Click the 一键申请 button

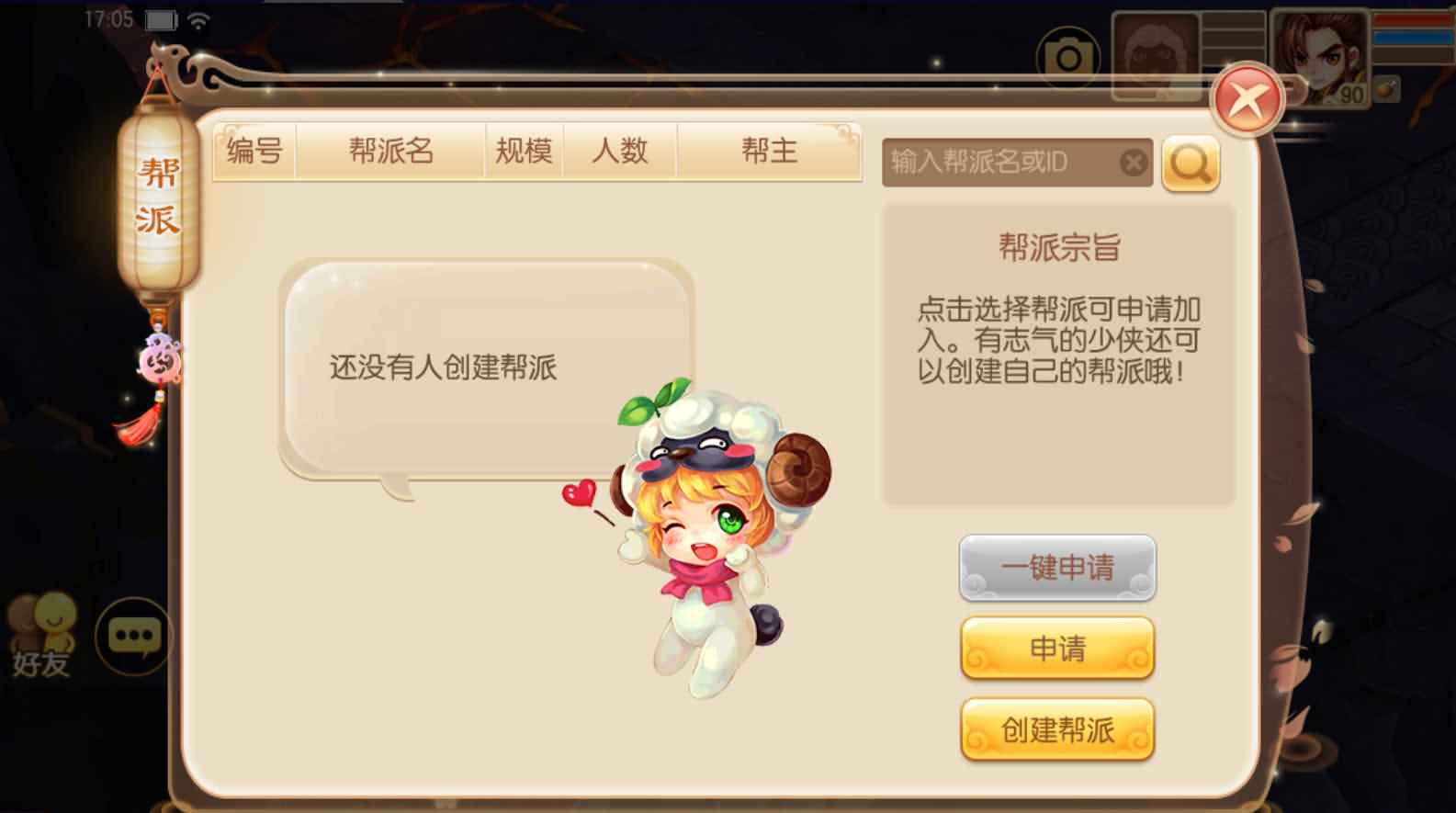1057,568
